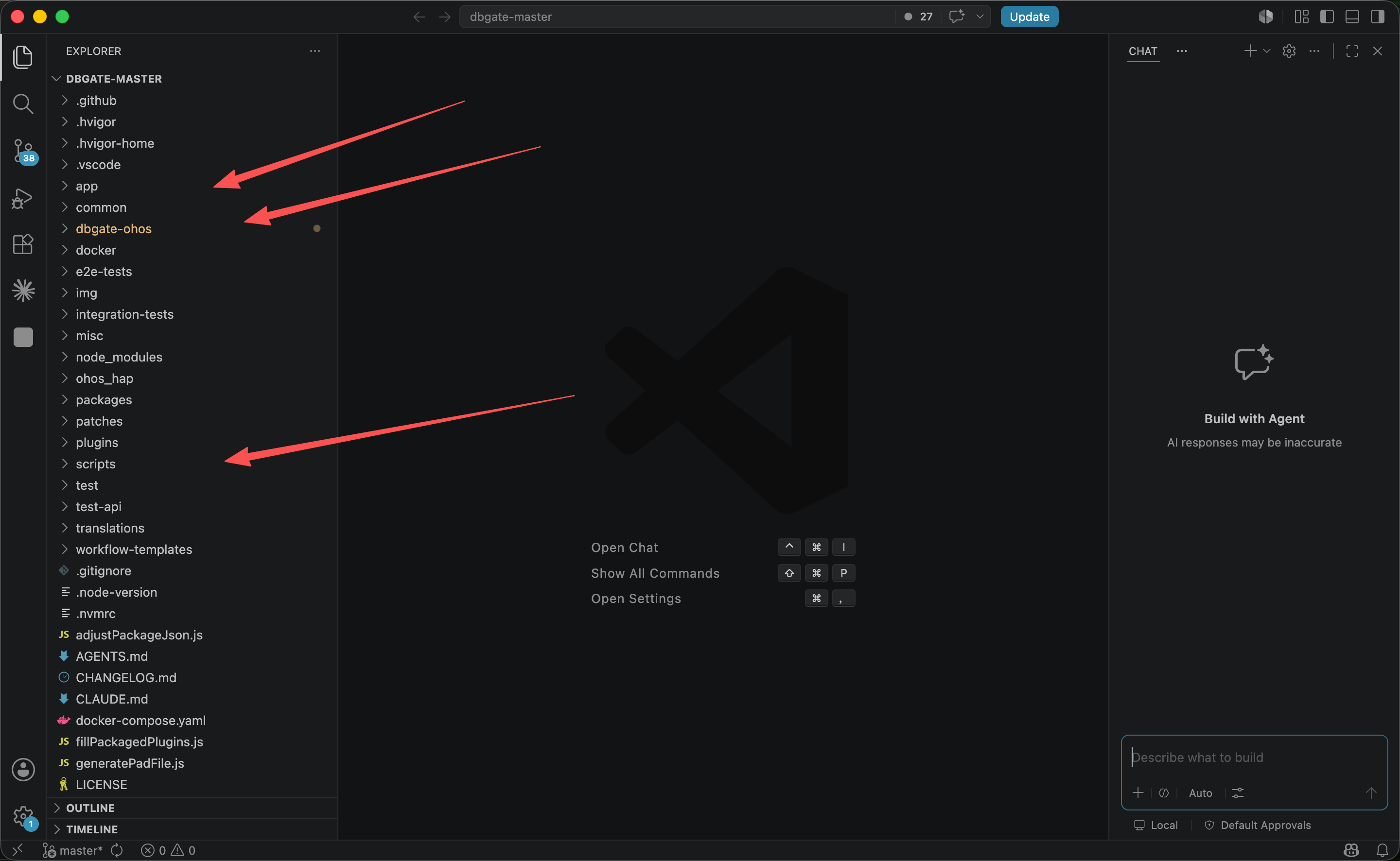Expand the node_modules folder
This screenshot has height=861, width=1400.
click(x=192, y=357)
